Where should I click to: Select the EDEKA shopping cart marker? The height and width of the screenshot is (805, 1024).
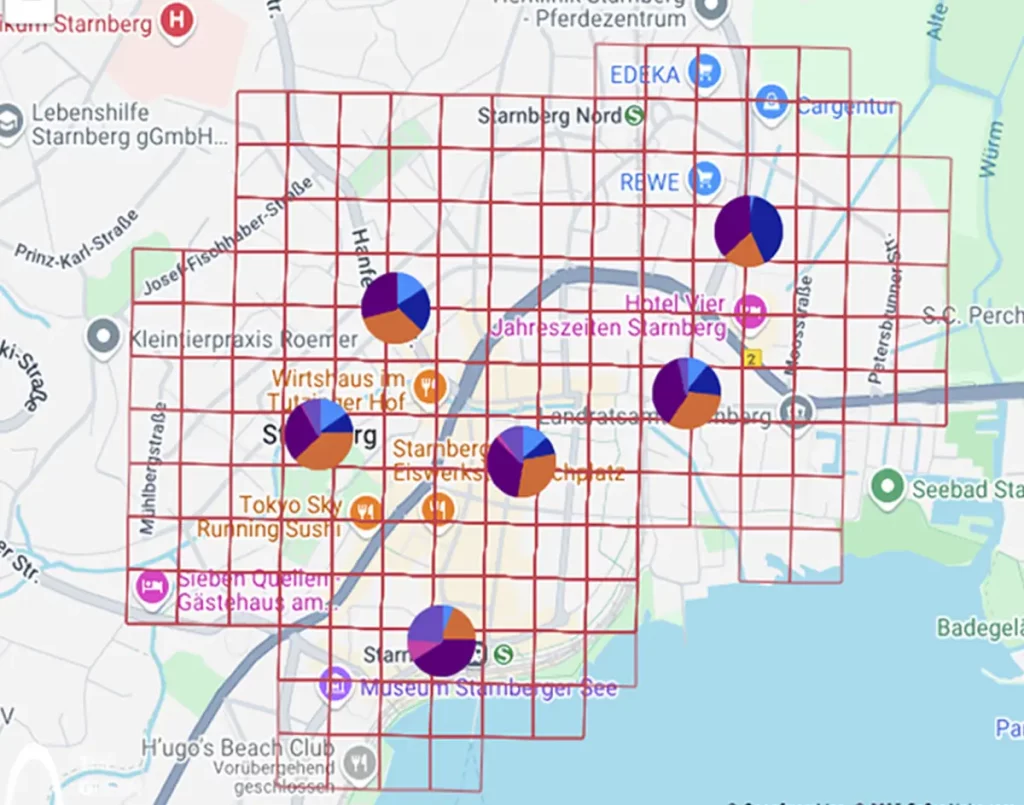pyautogui.click(x=704, y=72)
